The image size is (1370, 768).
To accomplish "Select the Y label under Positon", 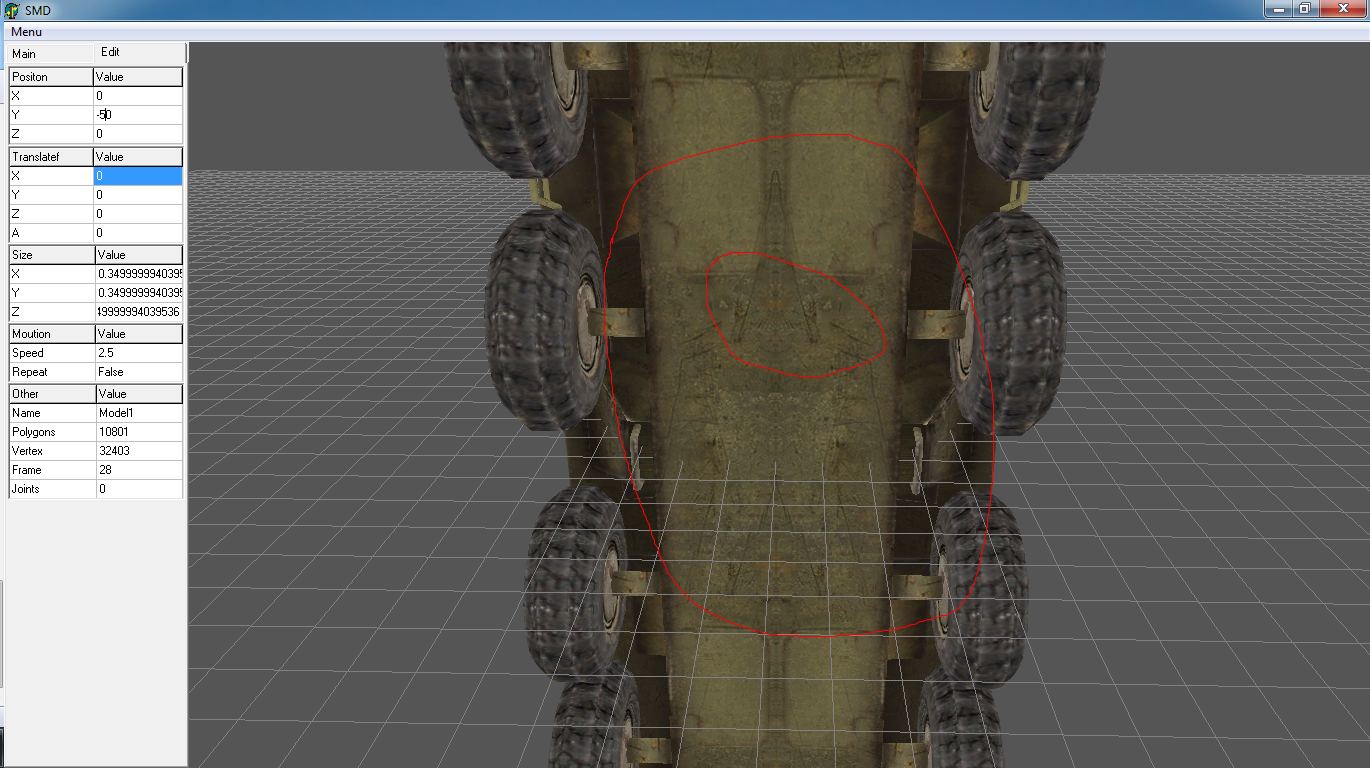I will (51, 115).
